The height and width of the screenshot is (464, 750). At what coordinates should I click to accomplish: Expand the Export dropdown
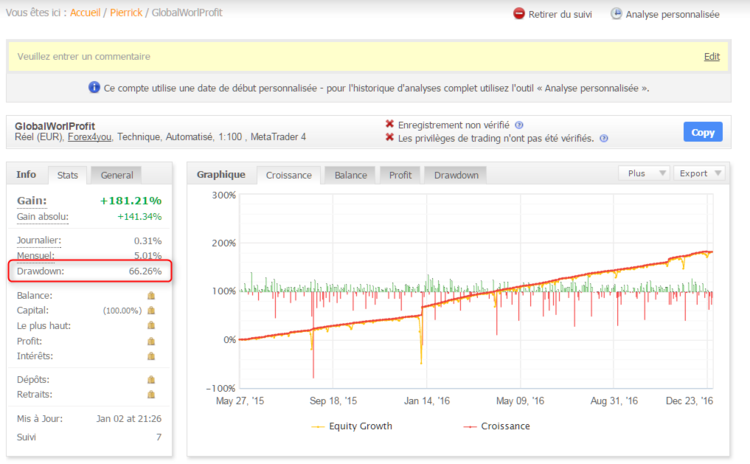701,173
